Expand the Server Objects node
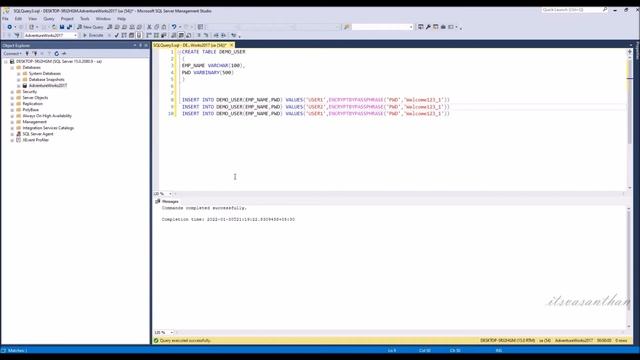The width and height of the screenshot is (640, 360). [12, 98]
